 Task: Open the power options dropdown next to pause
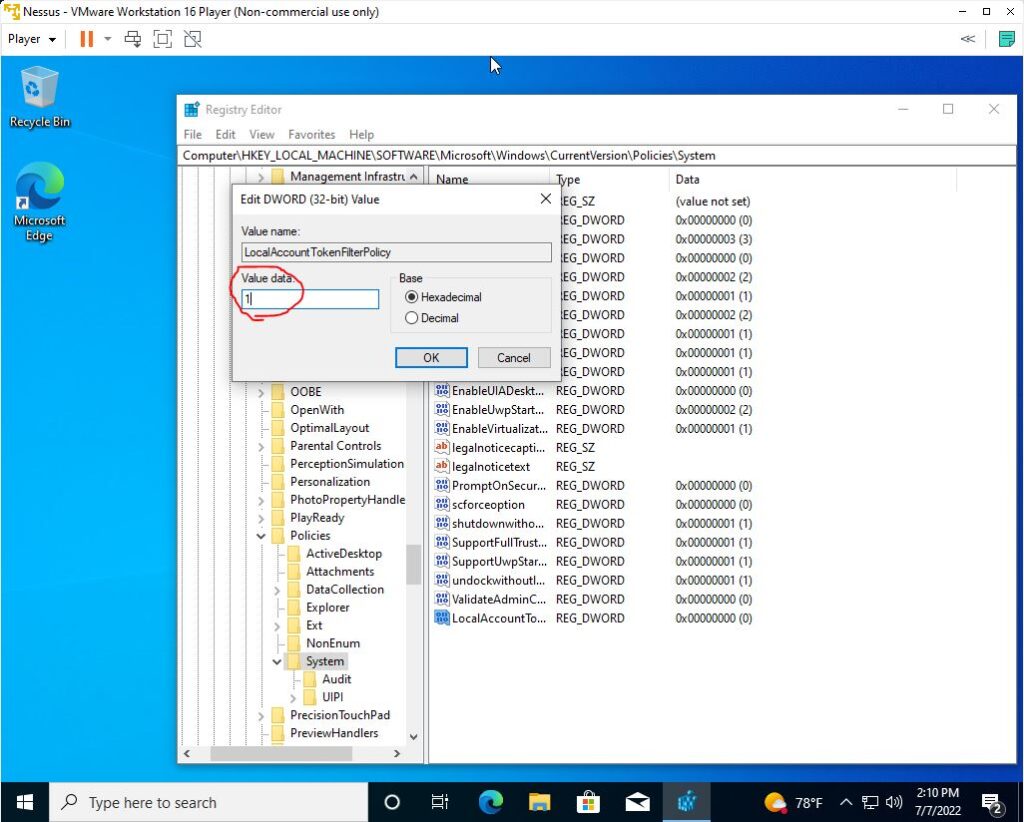point(108,39)
